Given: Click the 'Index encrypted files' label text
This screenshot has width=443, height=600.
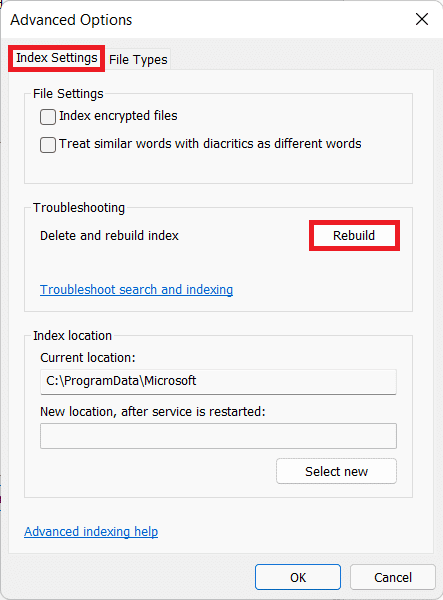Looking at the screenshot, I should coord(118,116).
